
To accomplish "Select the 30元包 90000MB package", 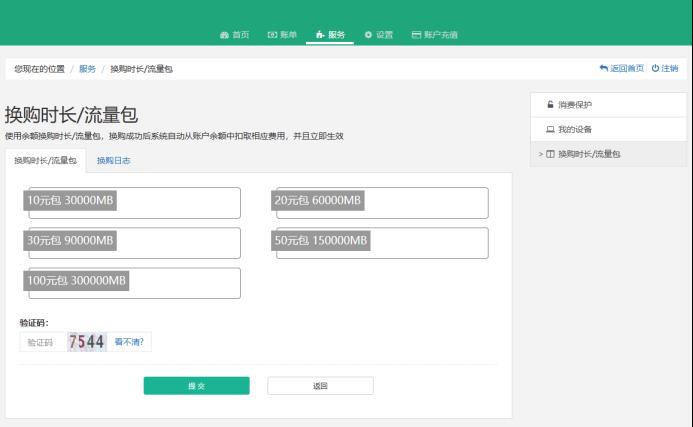I will click(133, 242).
